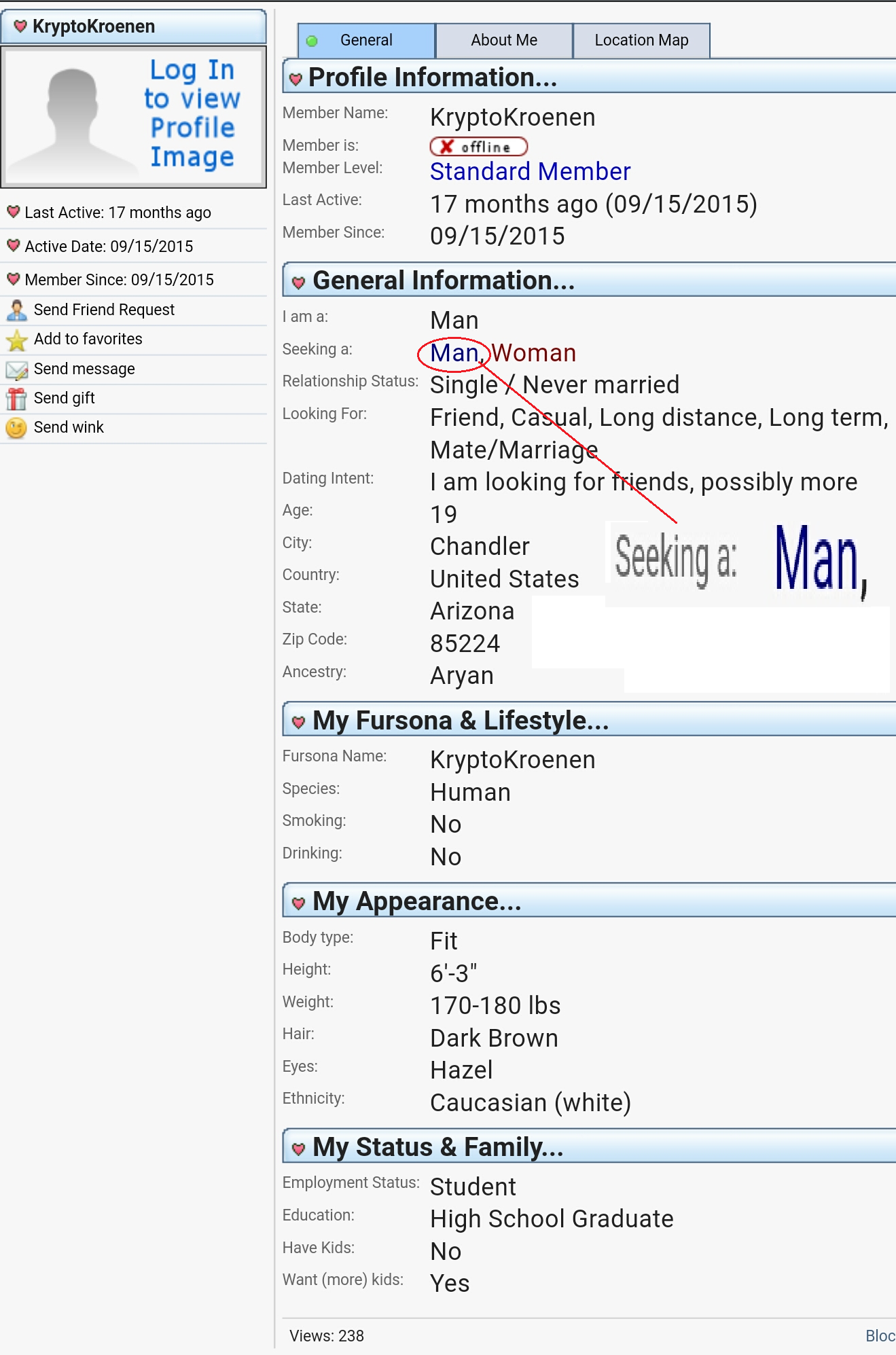Click the green status dot on General tab
The image size is (896, 1355).
click(312, 41)
